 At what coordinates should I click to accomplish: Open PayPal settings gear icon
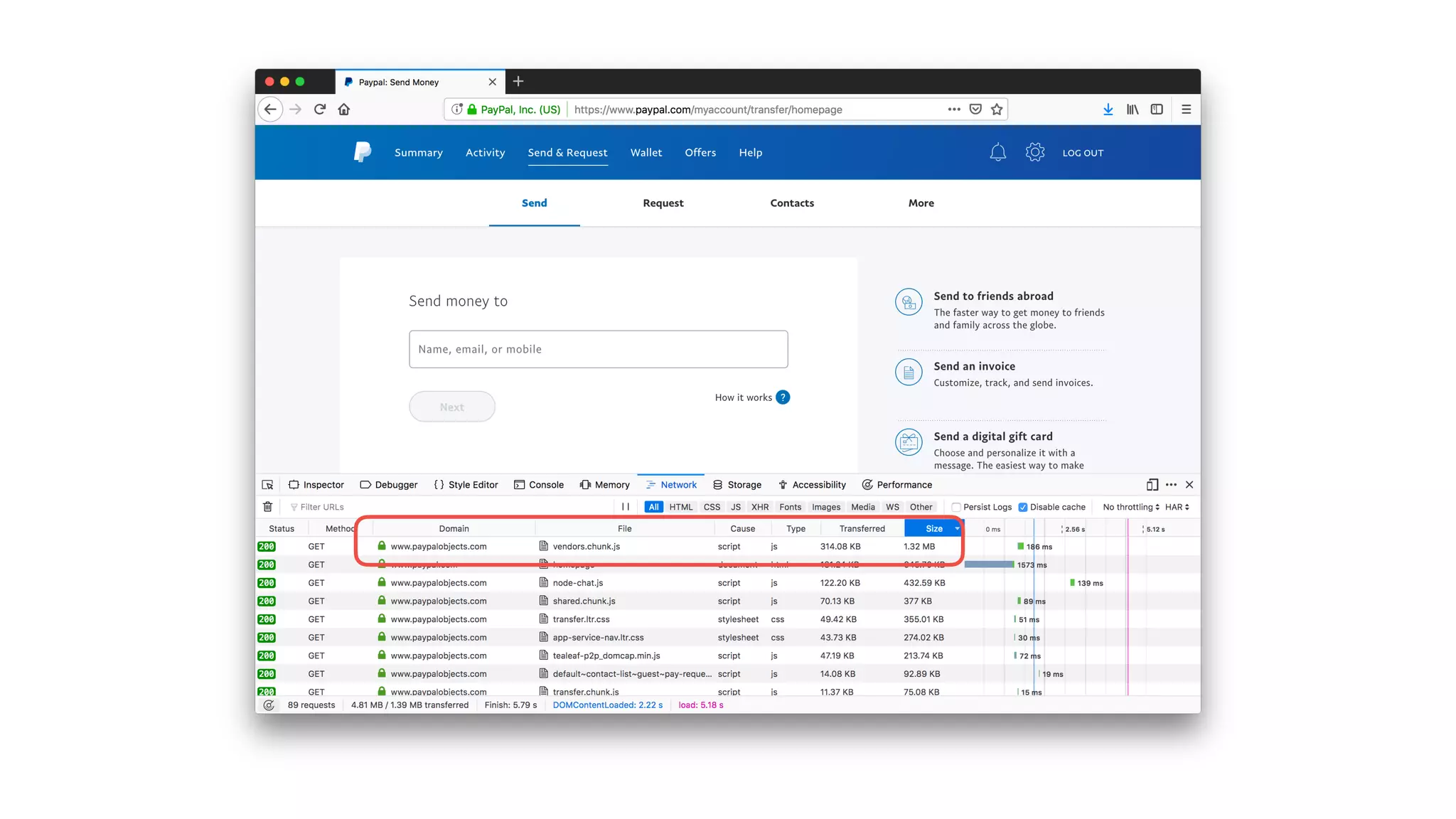pyautogui.click(x=1034, y=152)
